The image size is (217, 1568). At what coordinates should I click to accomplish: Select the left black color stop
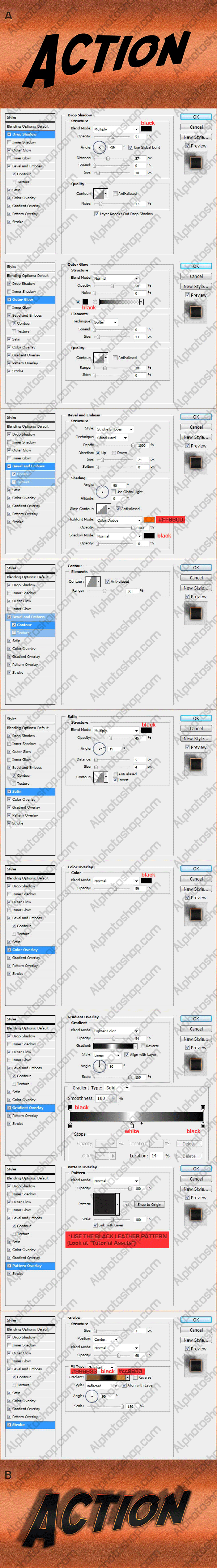pos(70,1126)
